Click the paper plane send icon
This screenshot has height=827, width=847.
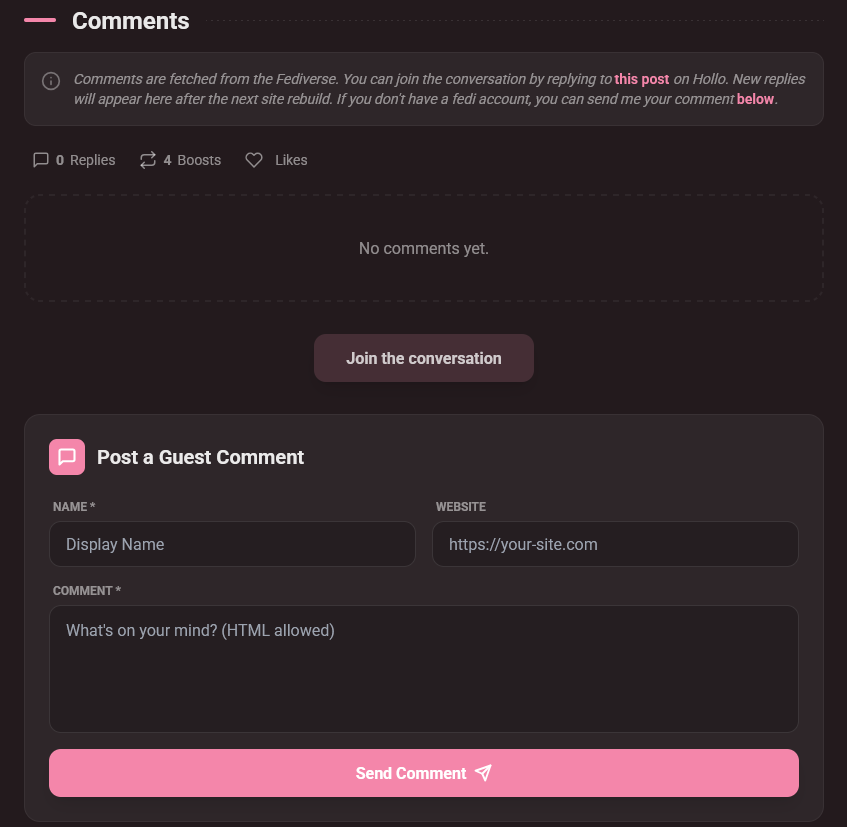484,773
